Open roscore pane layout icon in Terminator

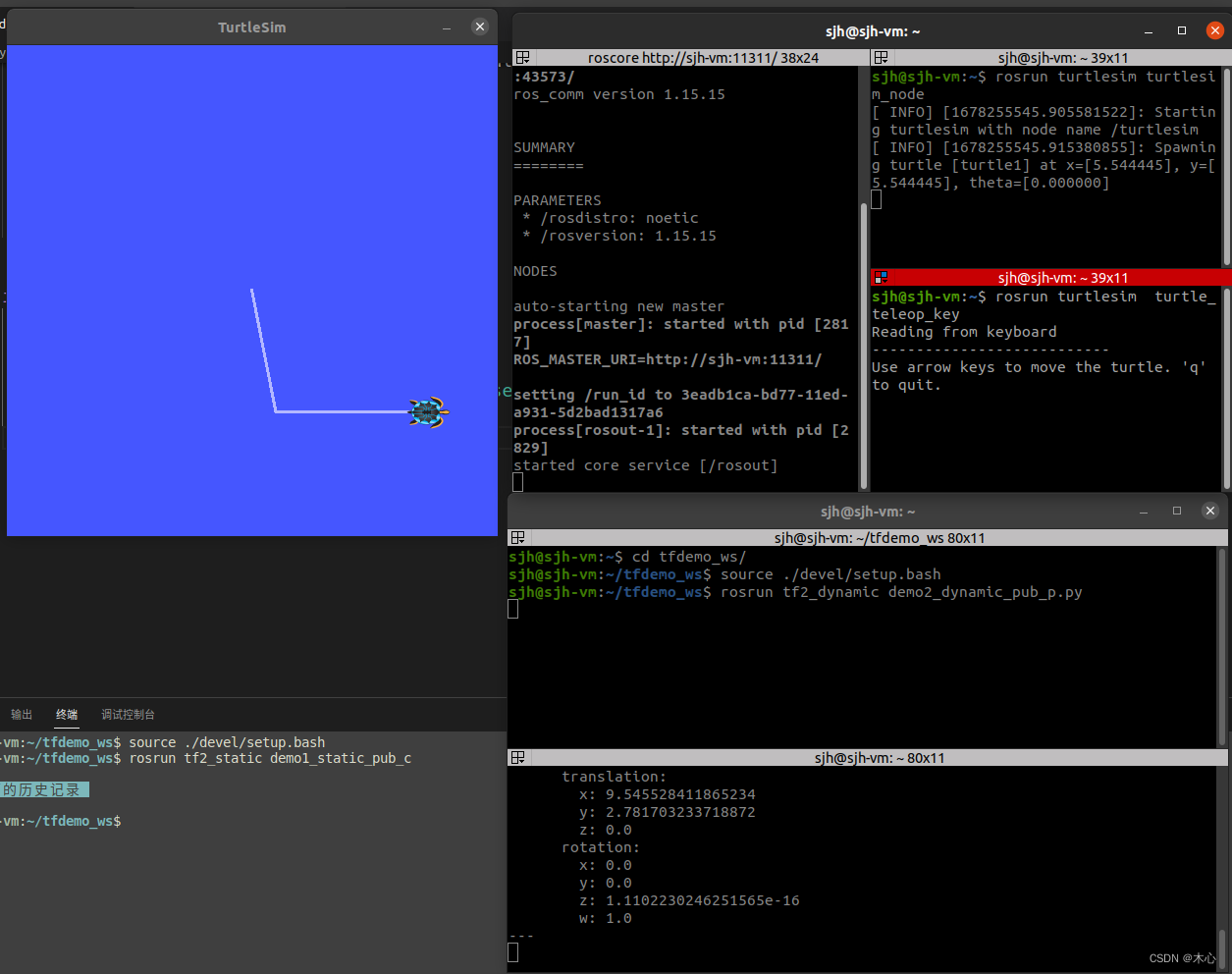tap(522, 58)
